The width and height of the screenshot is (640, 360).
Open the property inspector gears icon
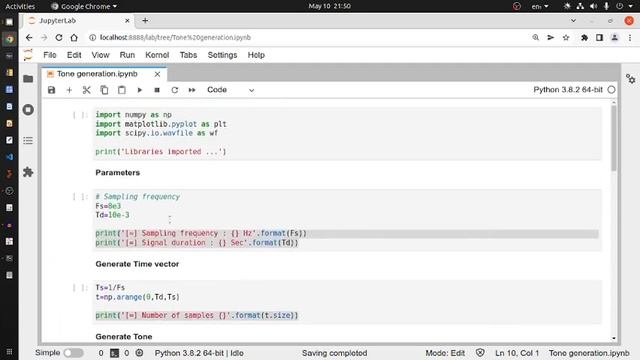coord(631,79)
